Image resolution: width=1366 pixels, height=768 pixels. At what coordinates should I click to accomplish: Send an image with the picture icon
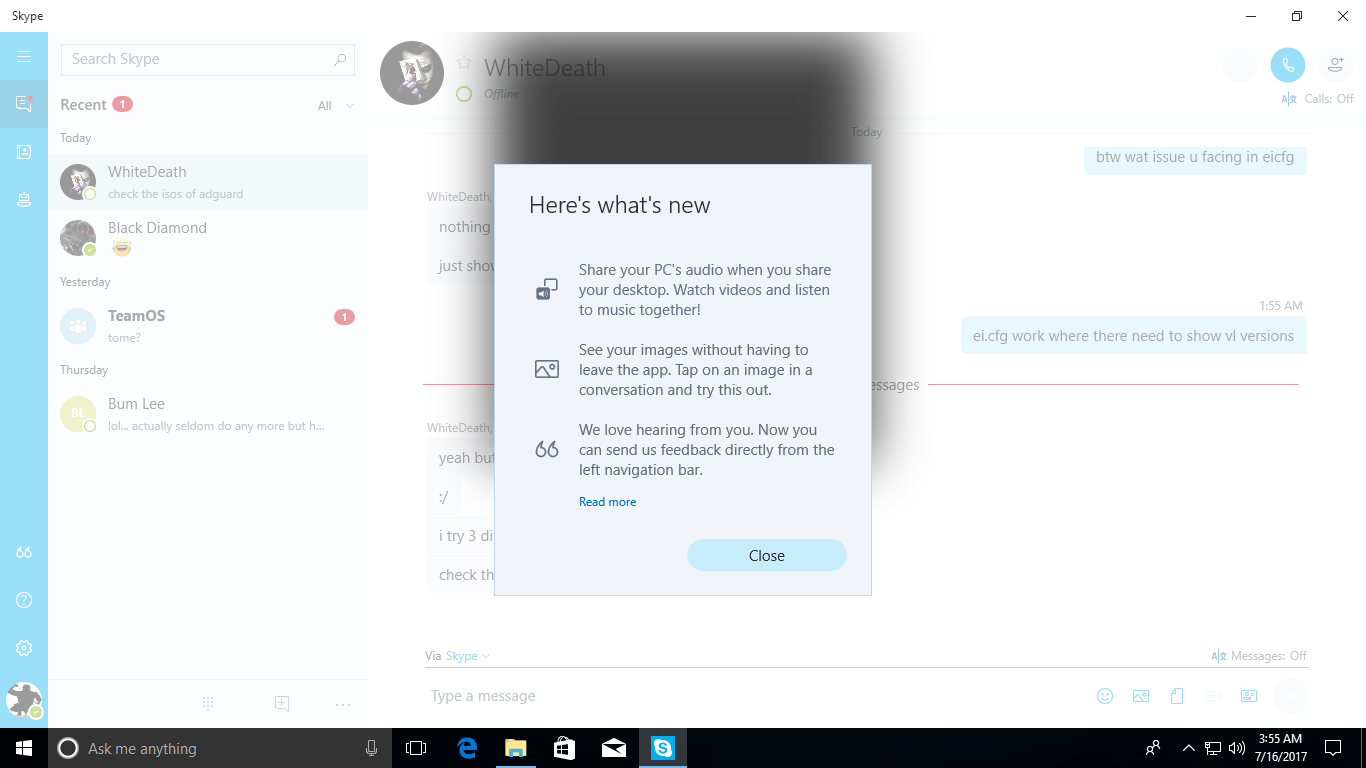coord(1141,696)
